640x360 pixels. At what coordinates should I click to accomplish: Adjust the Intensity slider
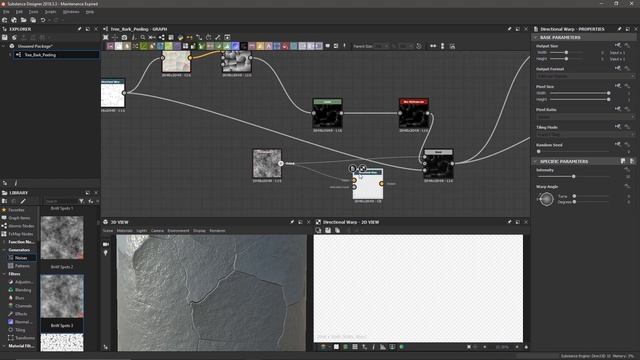[573, 176]
